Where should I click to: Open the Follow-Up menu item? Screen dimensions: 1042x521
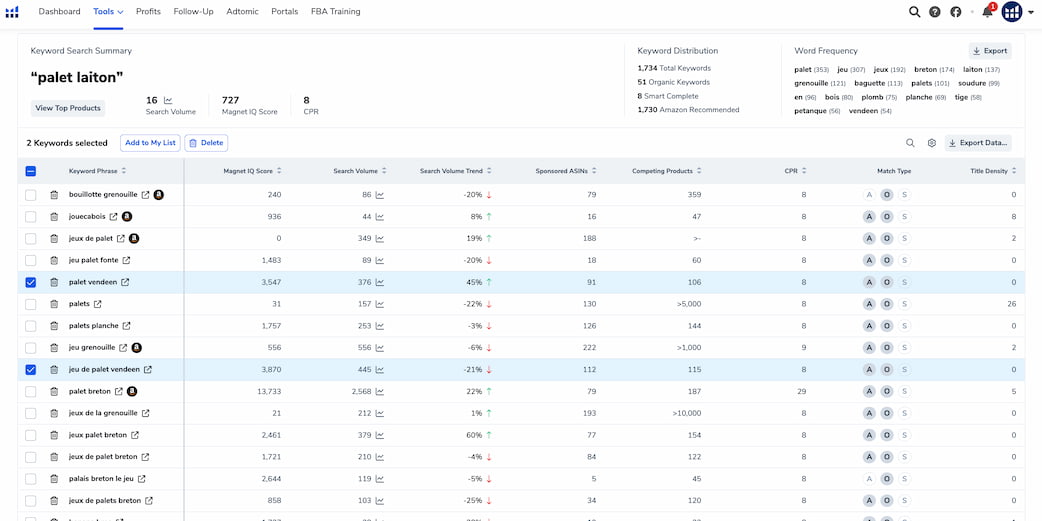click(193, 12)
